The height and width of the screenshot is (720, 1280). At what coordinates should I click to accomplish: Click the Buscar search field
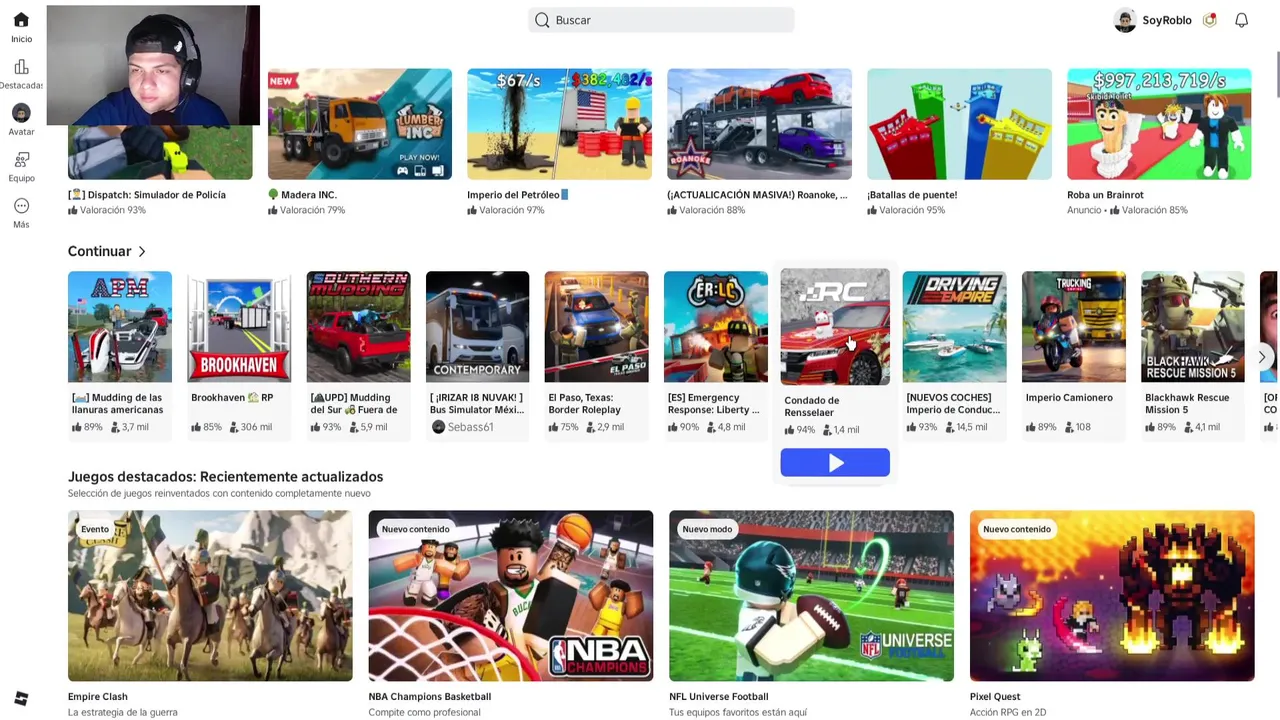click(x=661, y=20)
